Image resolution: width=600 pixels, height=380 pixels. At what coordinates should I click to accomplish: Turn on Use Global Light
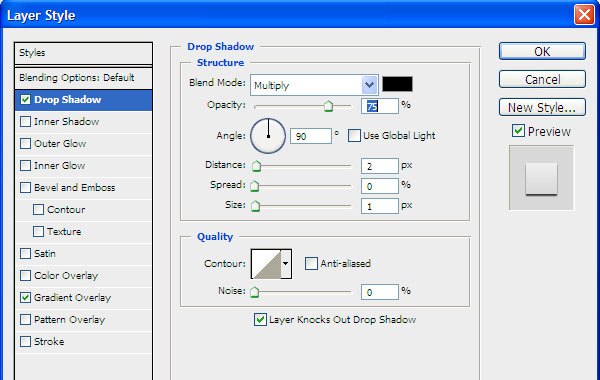tap(354, 135)
